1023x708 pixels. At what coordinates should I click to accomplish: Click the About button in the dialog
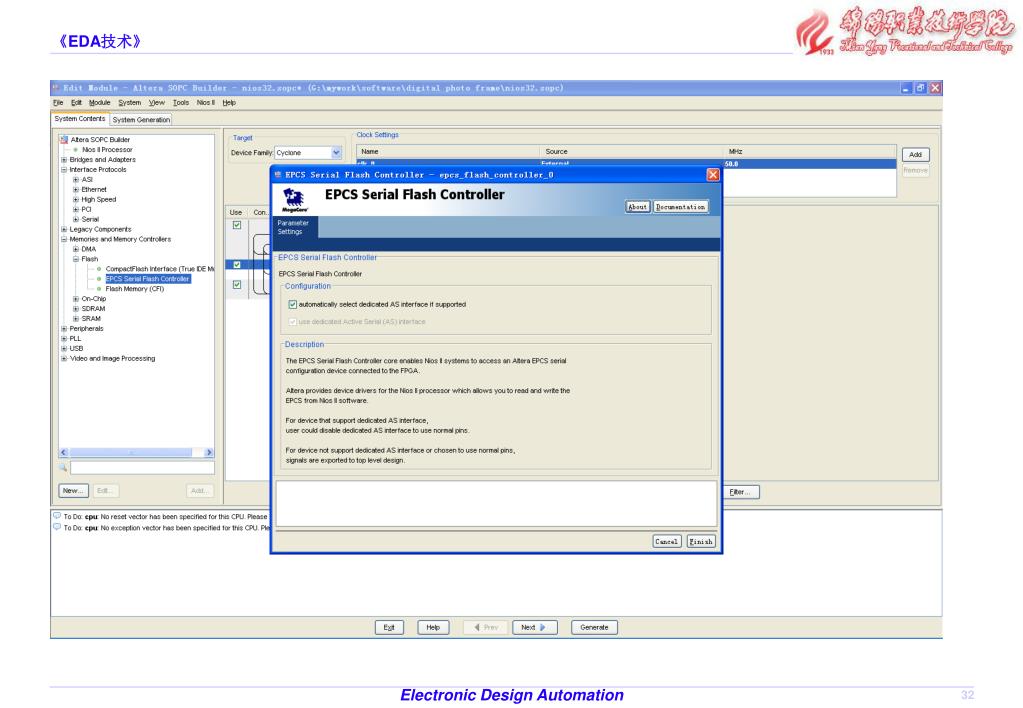637,207
